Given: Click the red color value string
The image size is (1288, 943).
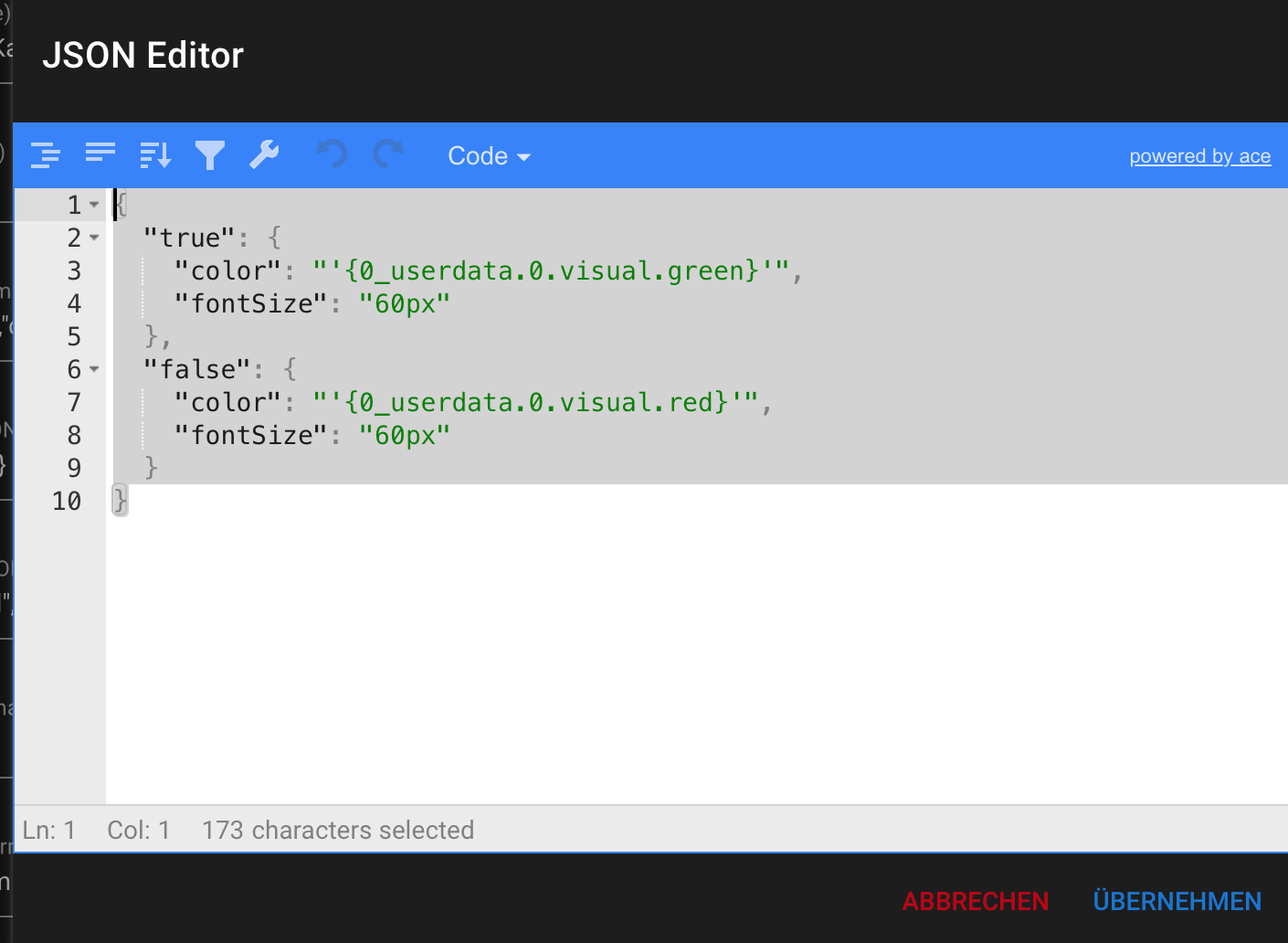Looking at the screenshot, I should point(535,402).
